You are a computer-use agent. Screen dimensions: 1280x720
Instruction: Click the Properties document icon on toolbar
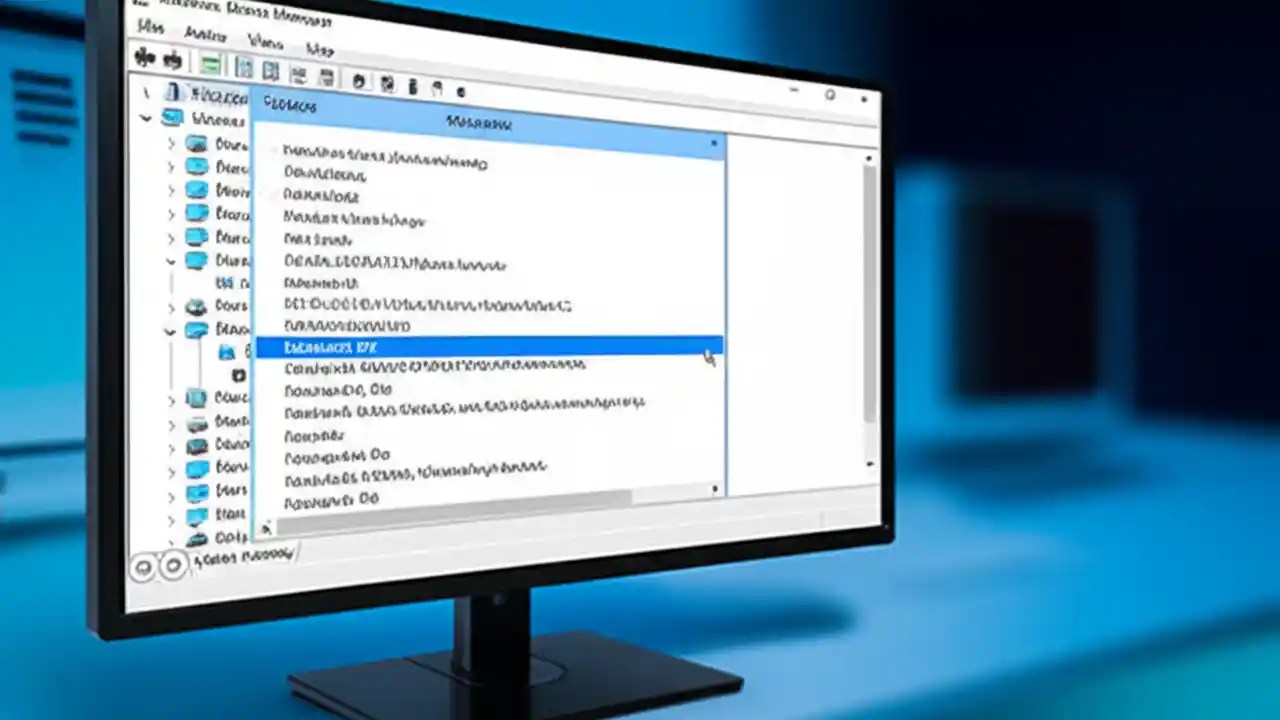[244, 66]
